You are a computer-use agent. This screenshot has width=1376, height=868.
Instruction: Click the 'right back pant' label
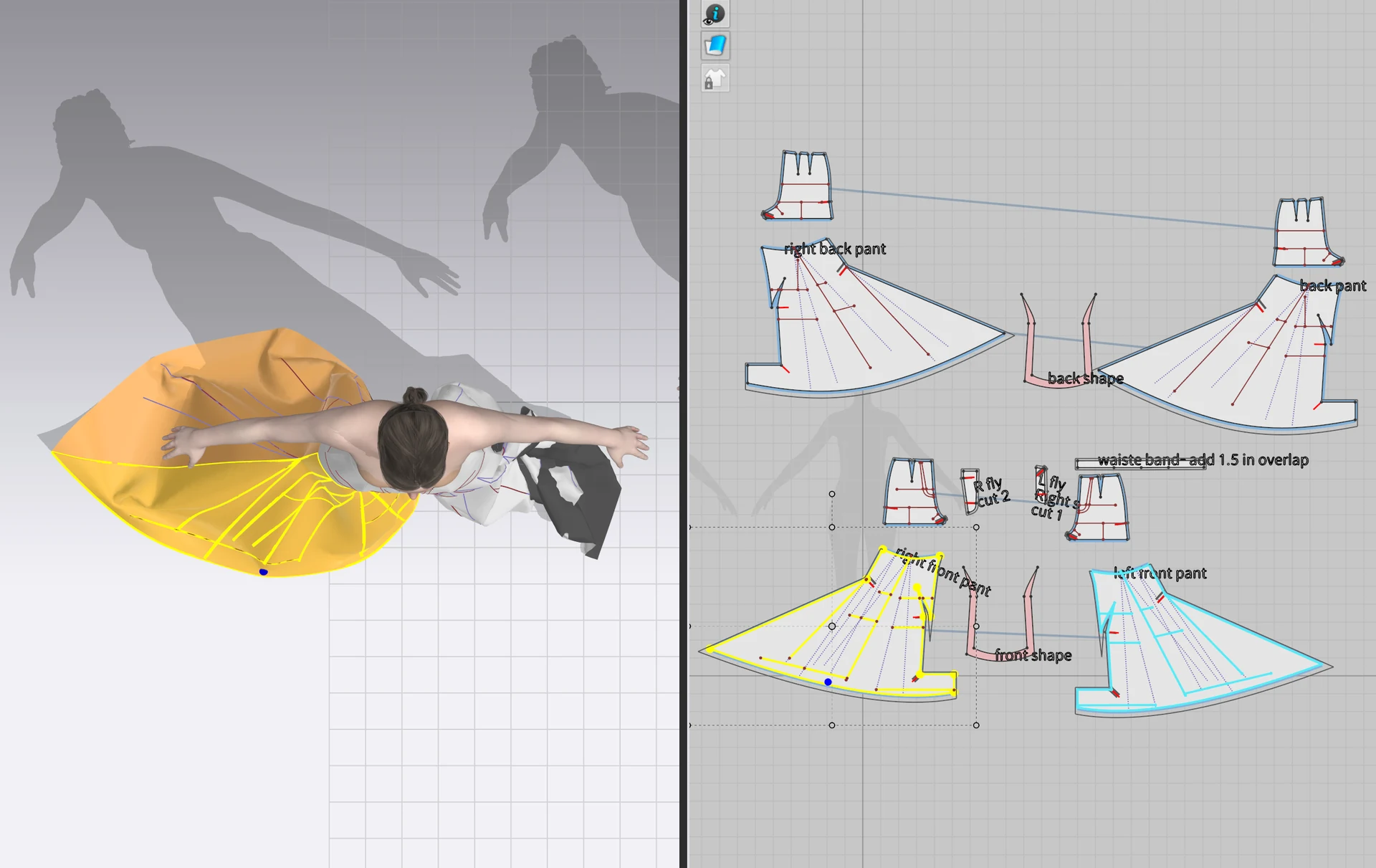pyautogui.click(x=835, y=249)
